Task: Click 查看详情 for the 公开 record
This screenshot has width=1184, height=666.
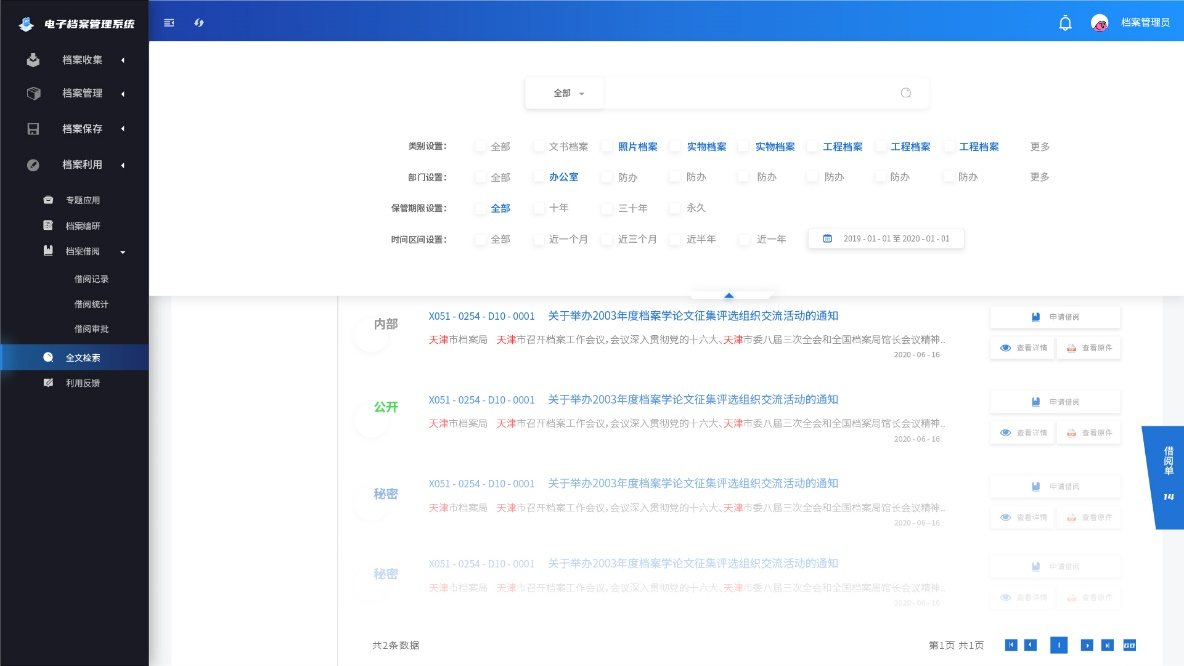Action: [1022, 433]
